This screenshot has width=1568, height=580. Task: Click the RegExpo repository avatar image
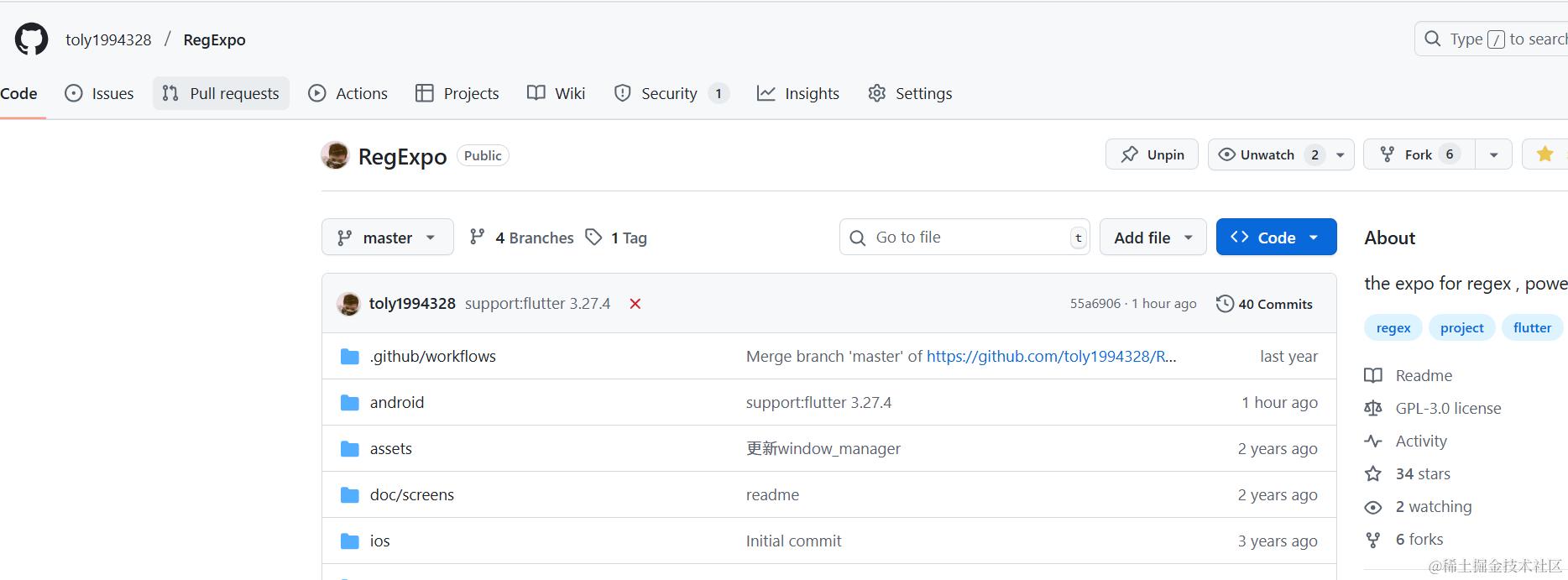pyautogui.click(x=335, y=155)
